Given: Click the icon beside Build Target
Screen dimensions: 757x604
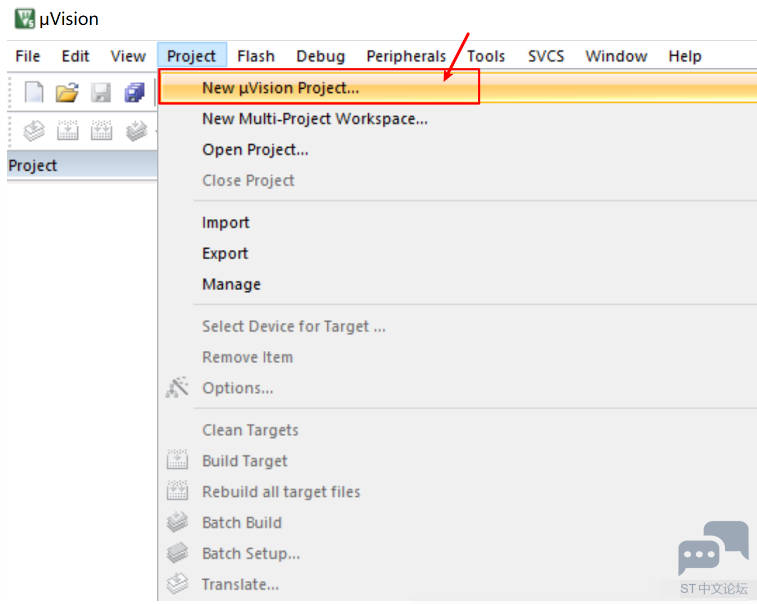Looking at the screenshot, I should click(x=177, y=460).
